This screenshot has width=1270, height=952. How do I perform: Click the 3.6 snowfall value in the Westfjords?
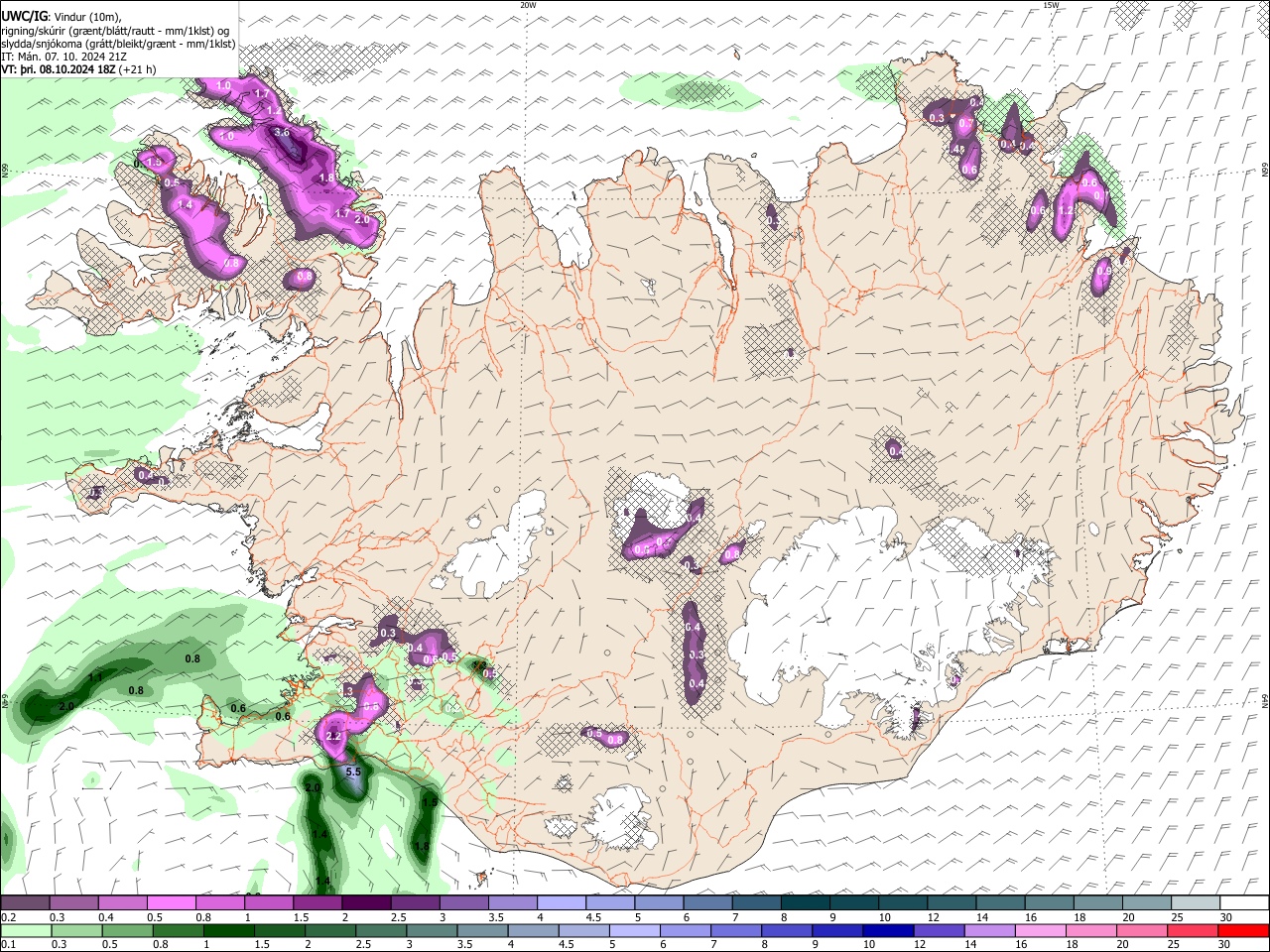pos(281,132)
